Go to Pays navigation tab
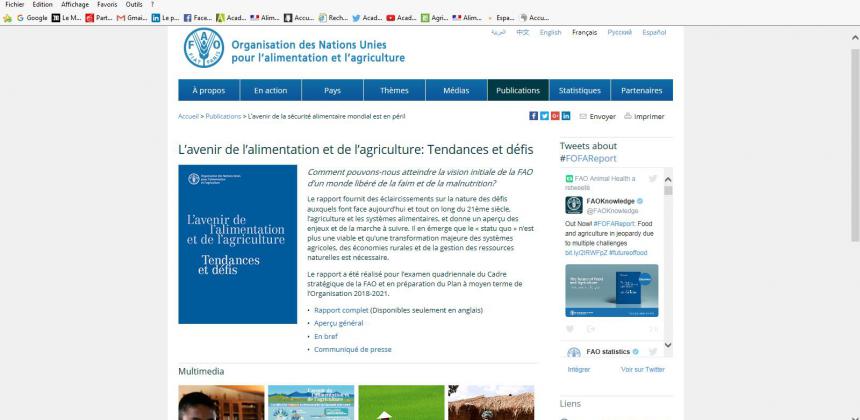This screenshot has height=420, width=860. point(332,90)
